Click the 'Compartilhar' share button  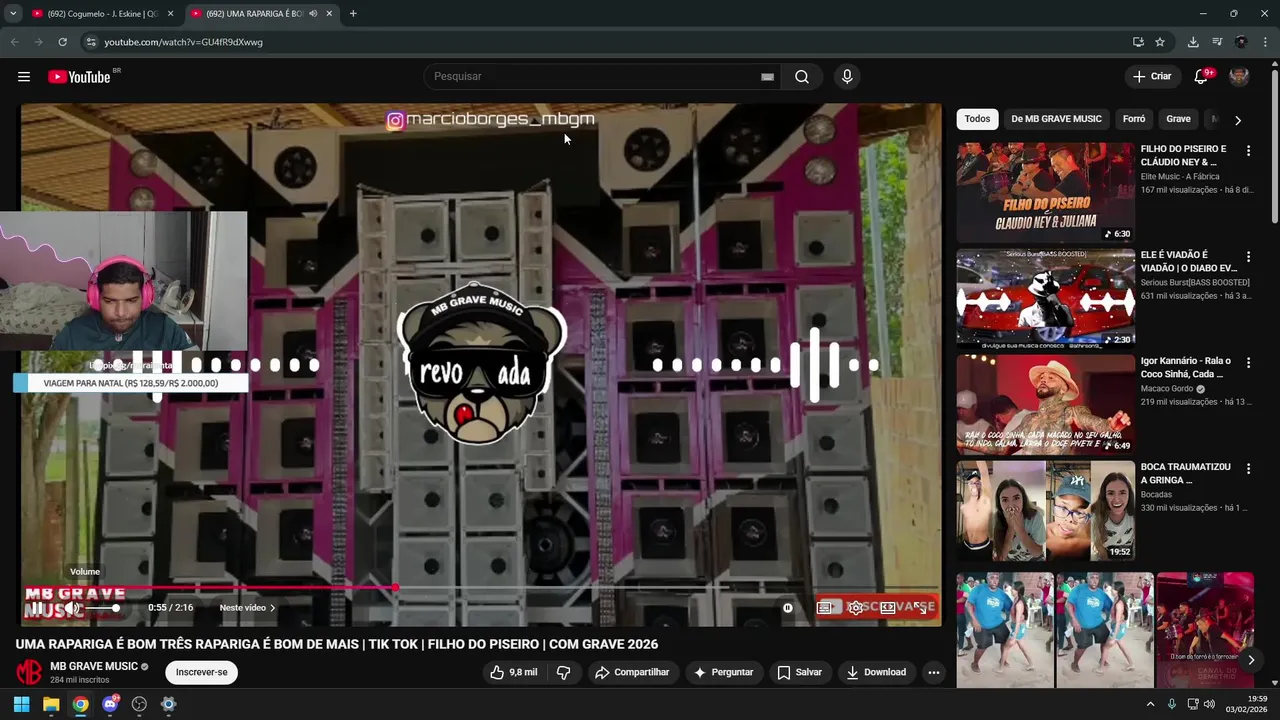pos(633,672)
